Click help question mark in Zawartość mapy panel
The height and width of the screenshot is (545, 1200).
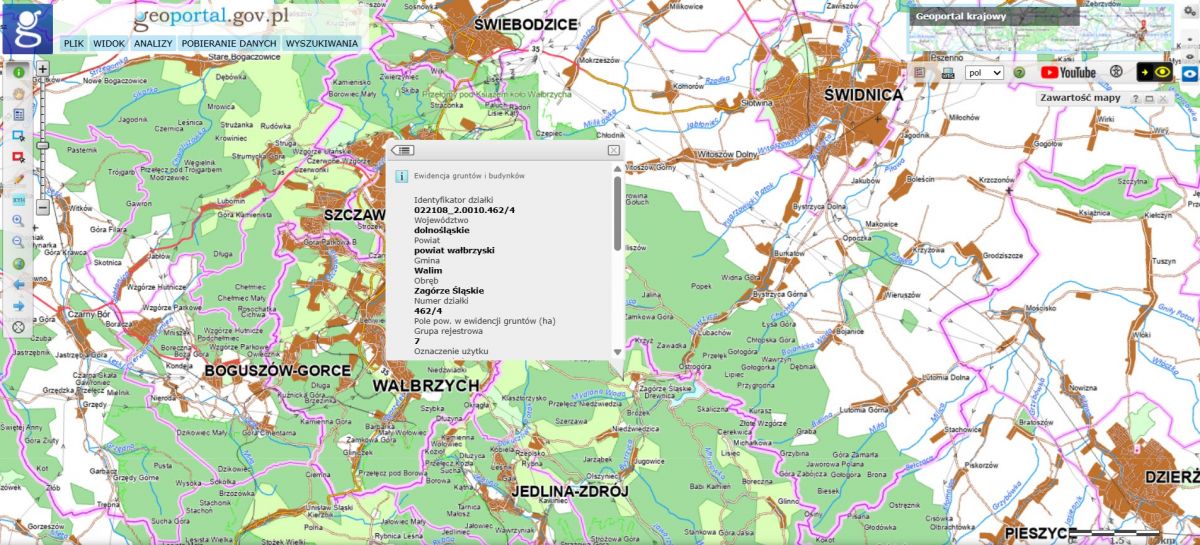(1135, 99)
